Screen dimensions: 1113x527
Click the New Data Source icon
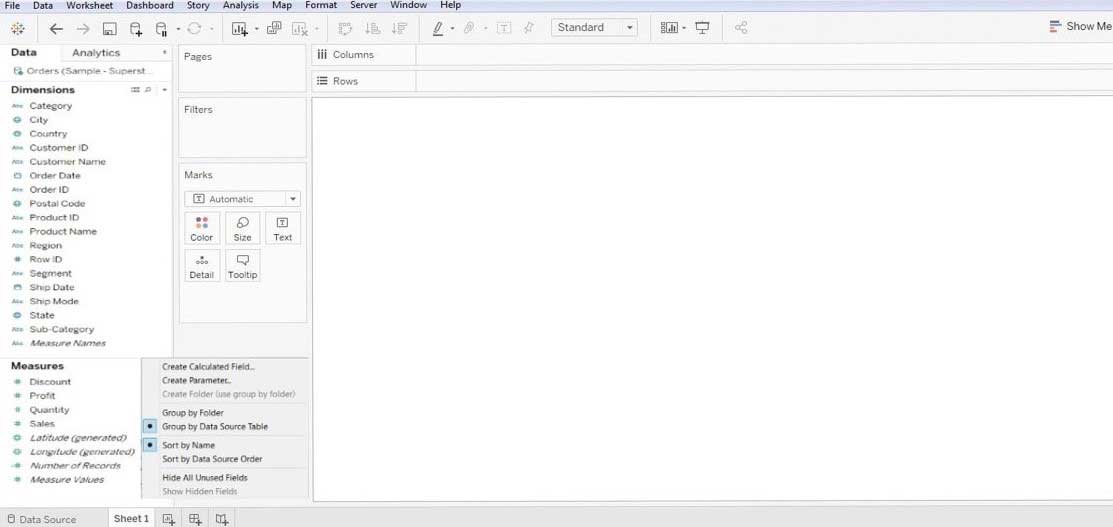[x=136, y=28]
